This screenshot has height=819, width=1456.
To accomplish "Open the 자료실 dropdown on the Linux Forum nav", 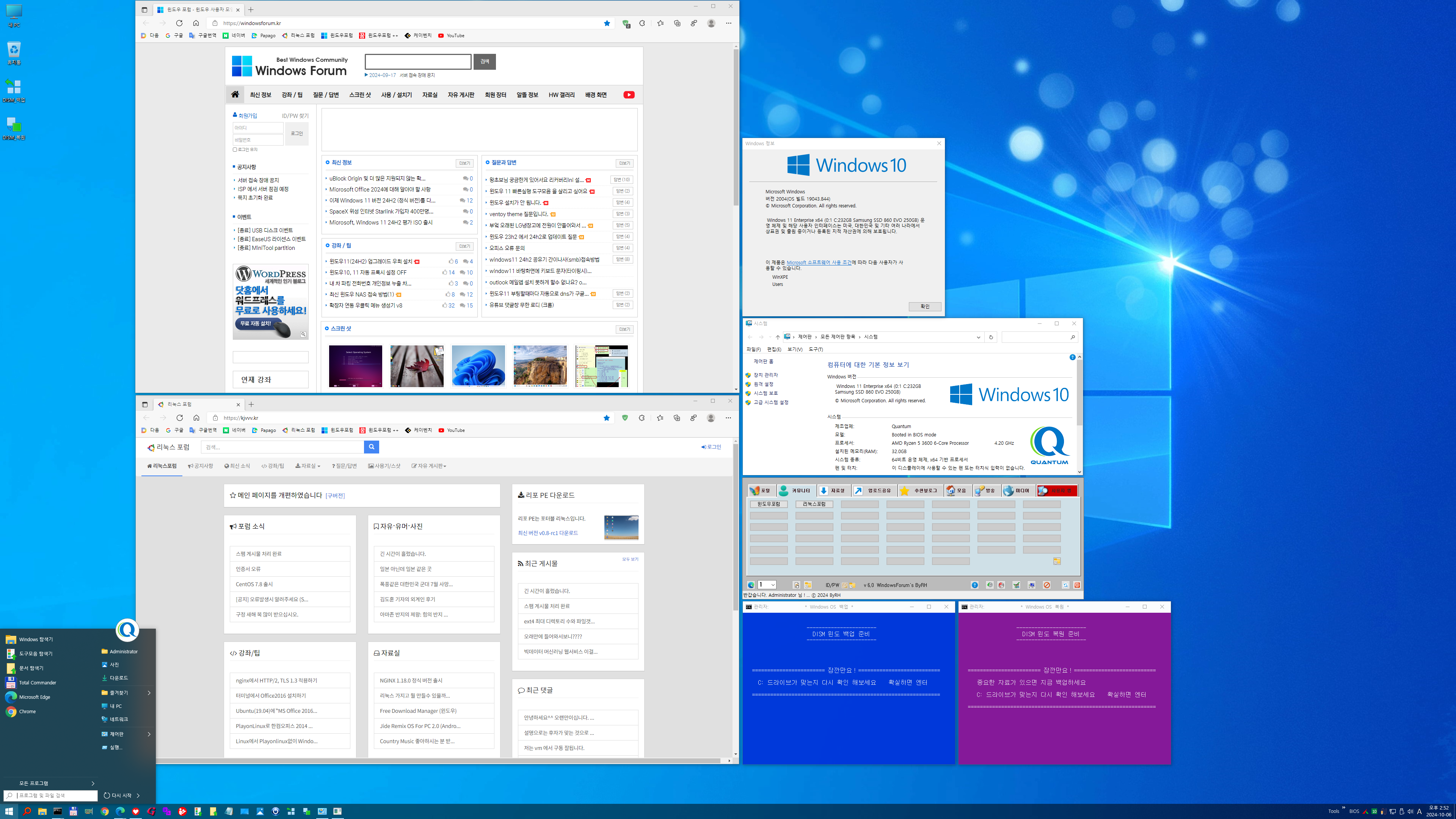I will pos(308,466).
